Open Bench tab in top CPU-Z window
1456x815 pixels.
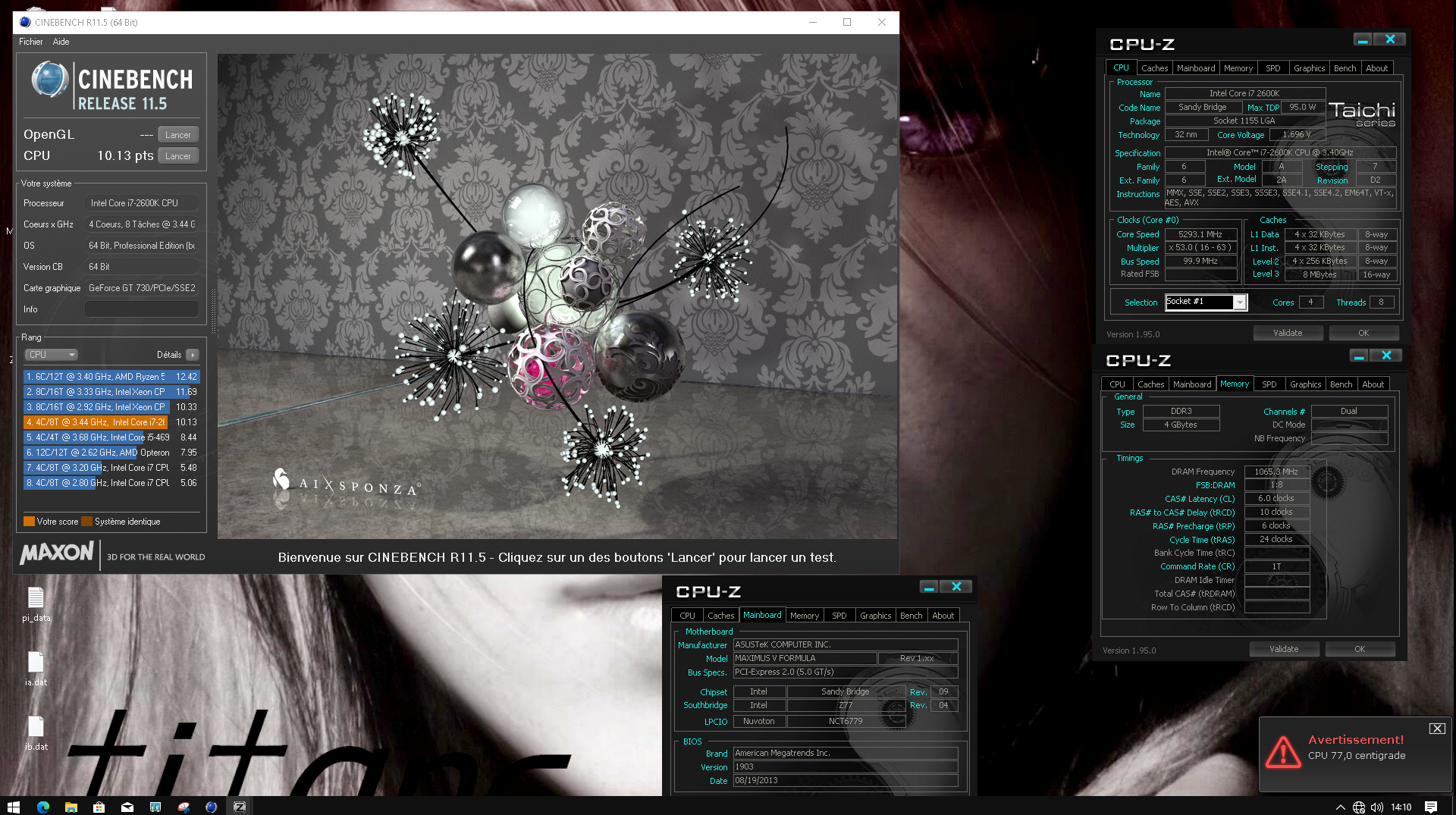tap(1345, 68)
